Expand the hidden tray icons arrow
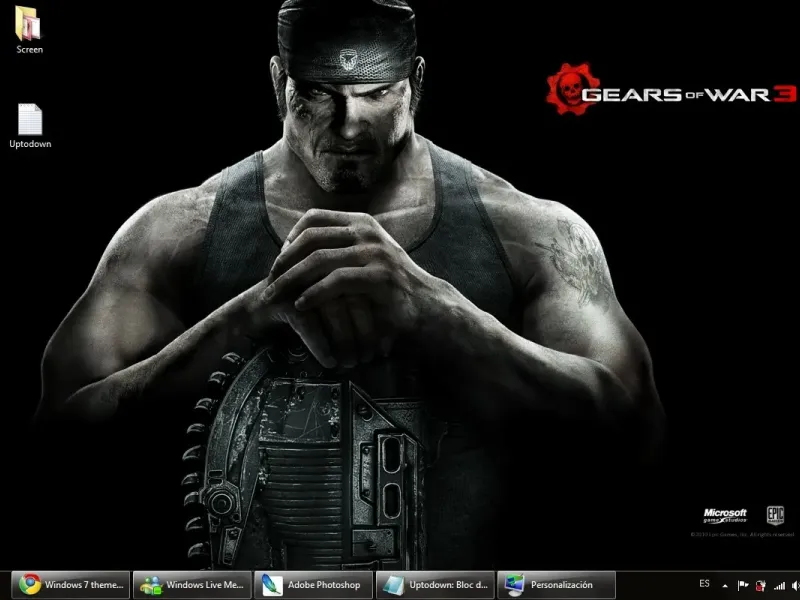Viewport: 800px width, 600px height. coord(725,586)
